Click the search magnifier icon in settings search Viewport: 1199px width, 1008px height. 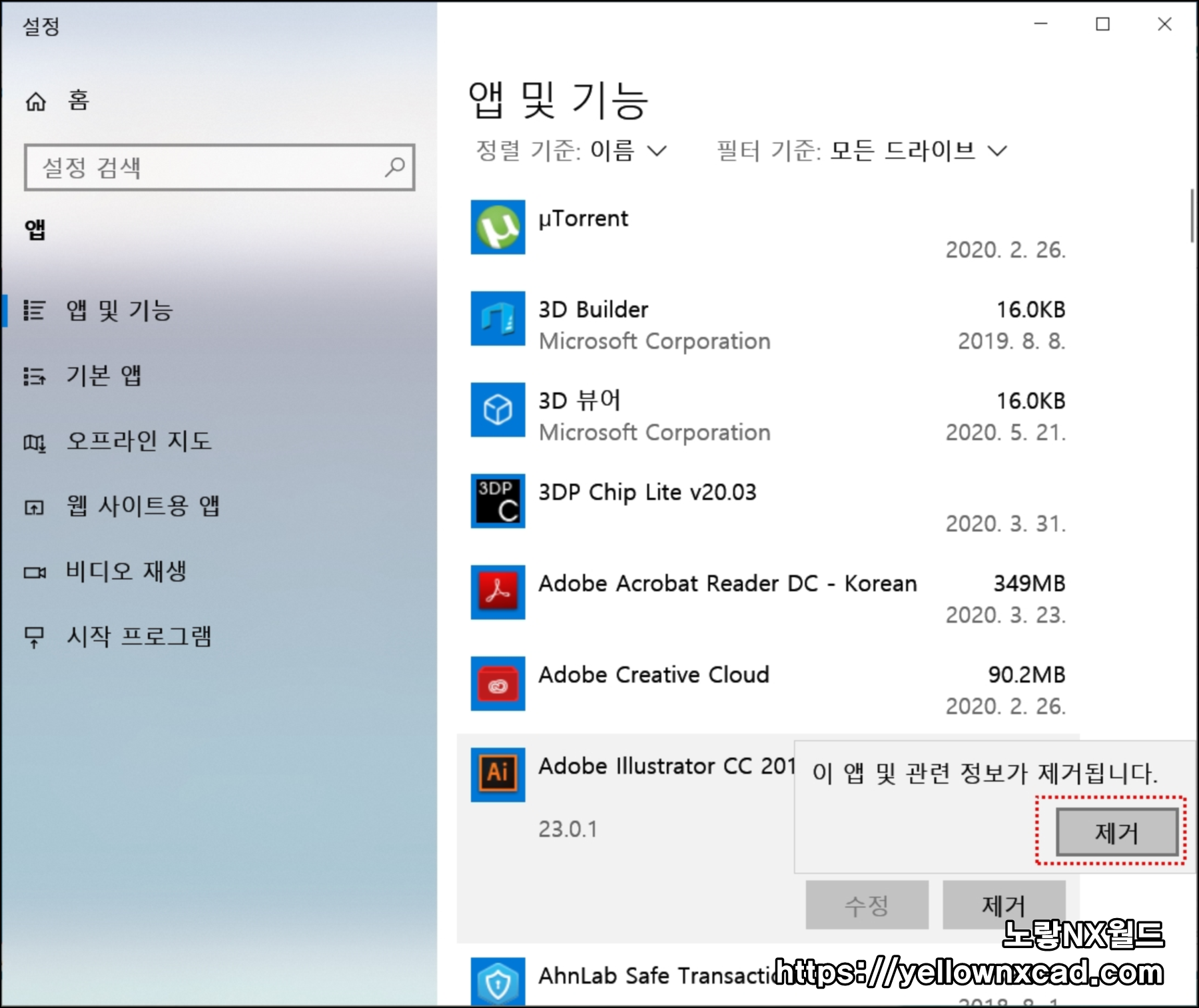point(394,166)
